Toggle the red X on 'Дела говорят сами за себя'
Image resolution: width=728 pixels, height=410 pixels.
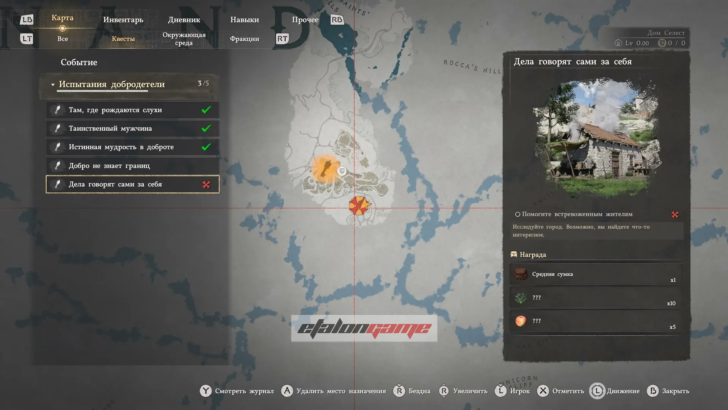pyautogui.click(x=205, y=185)
